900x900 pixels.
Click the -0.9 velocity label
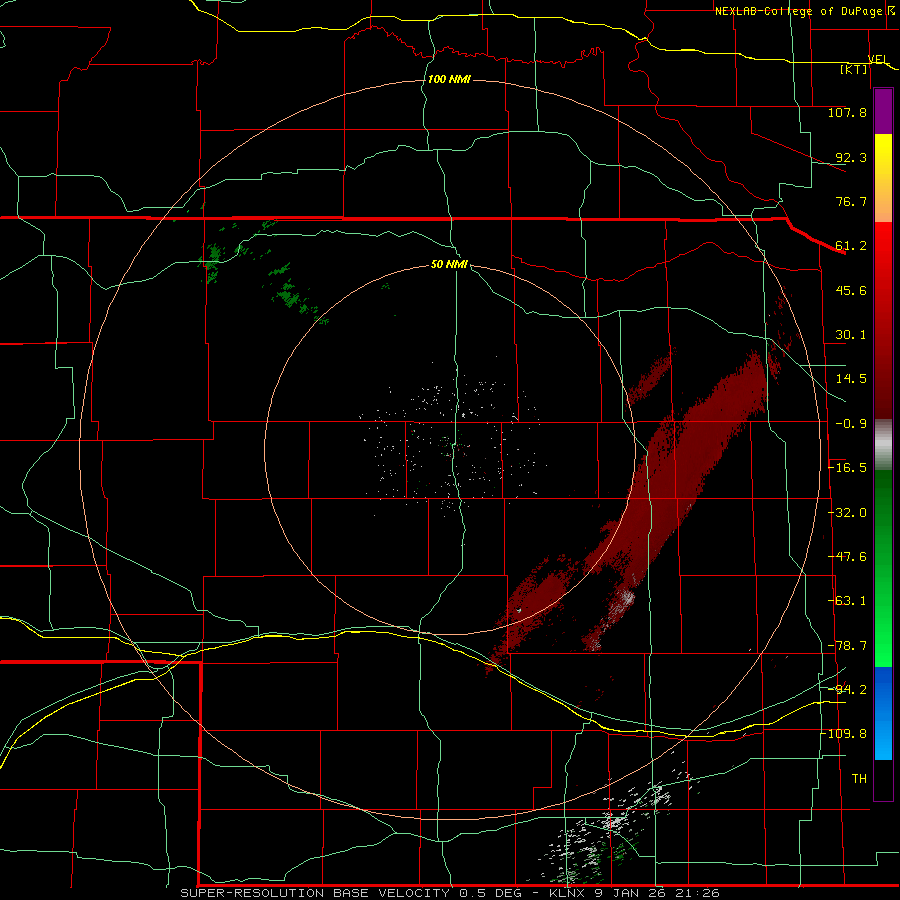[x=851, y=424]
